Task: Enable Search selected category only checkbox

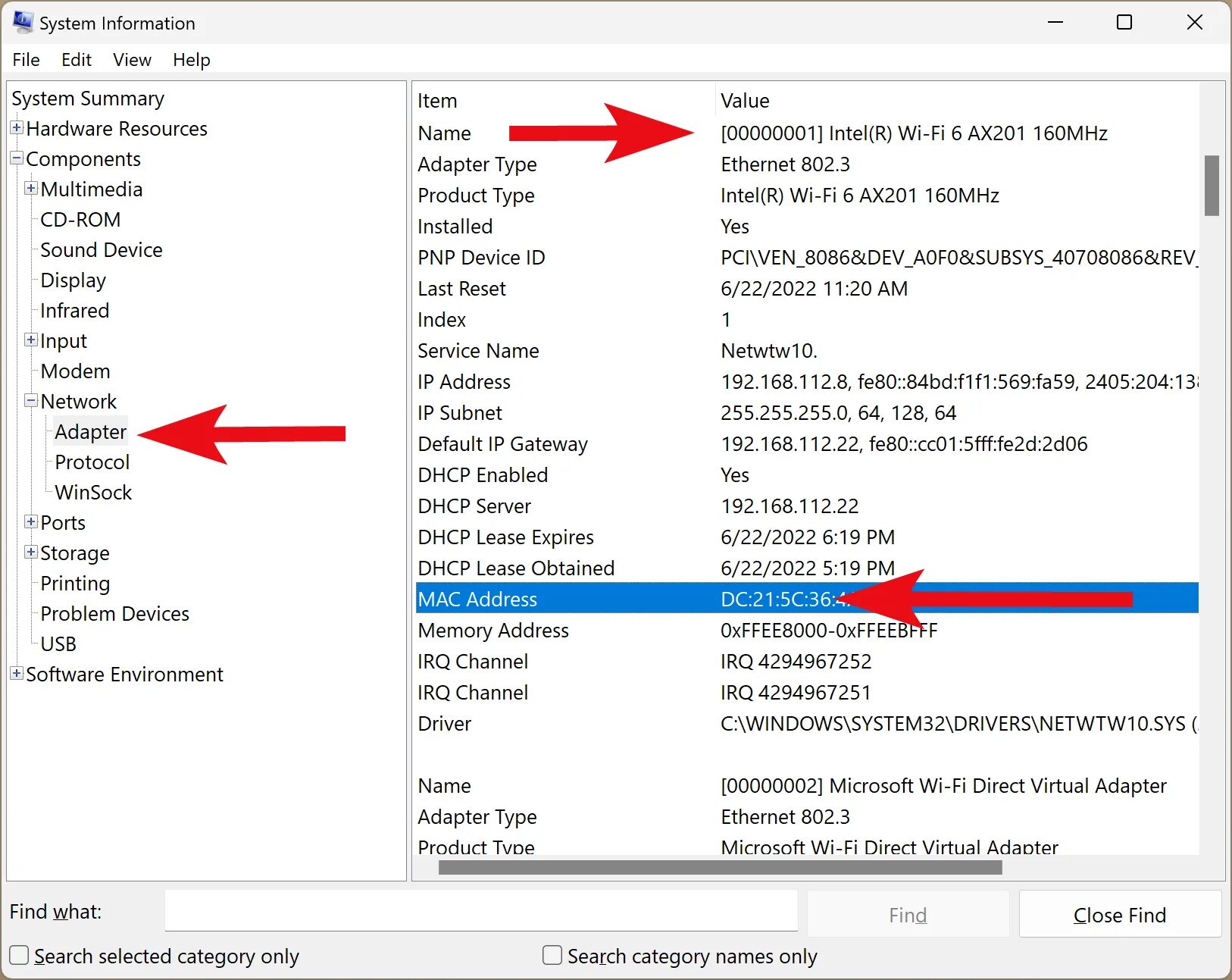Action: pyautogui.click(x=20, y=955)
